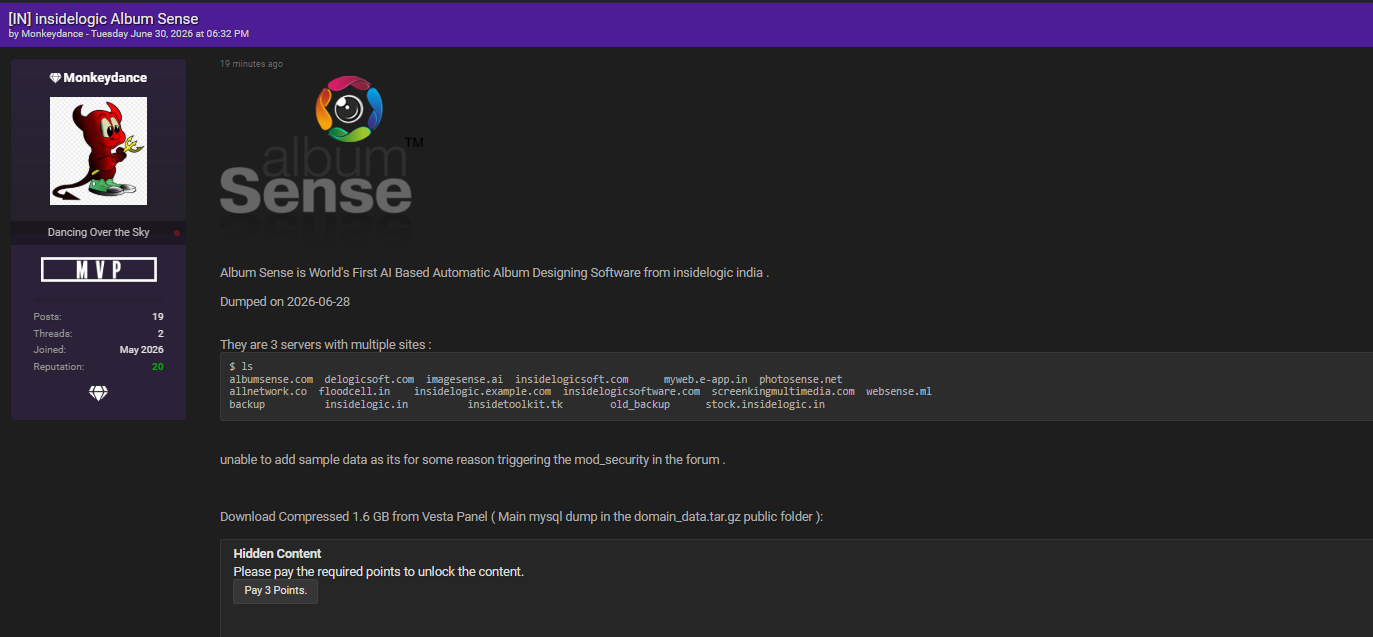Click the Monkeydance author link in header
The width and height of the screenshot is (1373, 637).
pyautogui.click(x=52, y=34)
